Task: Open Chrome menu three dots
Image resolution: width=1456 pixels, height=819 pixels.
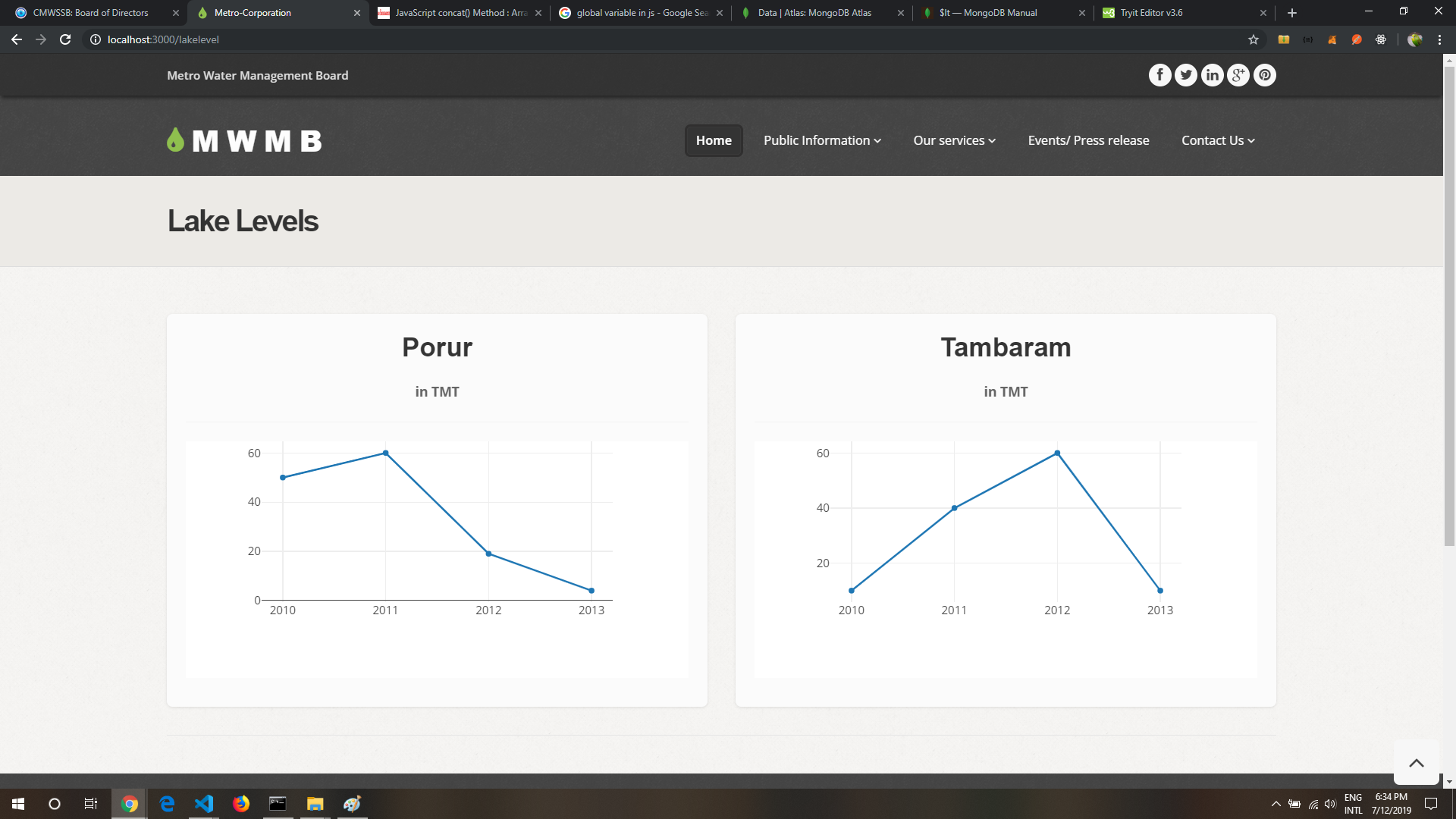Action: tap(1439, 39)
